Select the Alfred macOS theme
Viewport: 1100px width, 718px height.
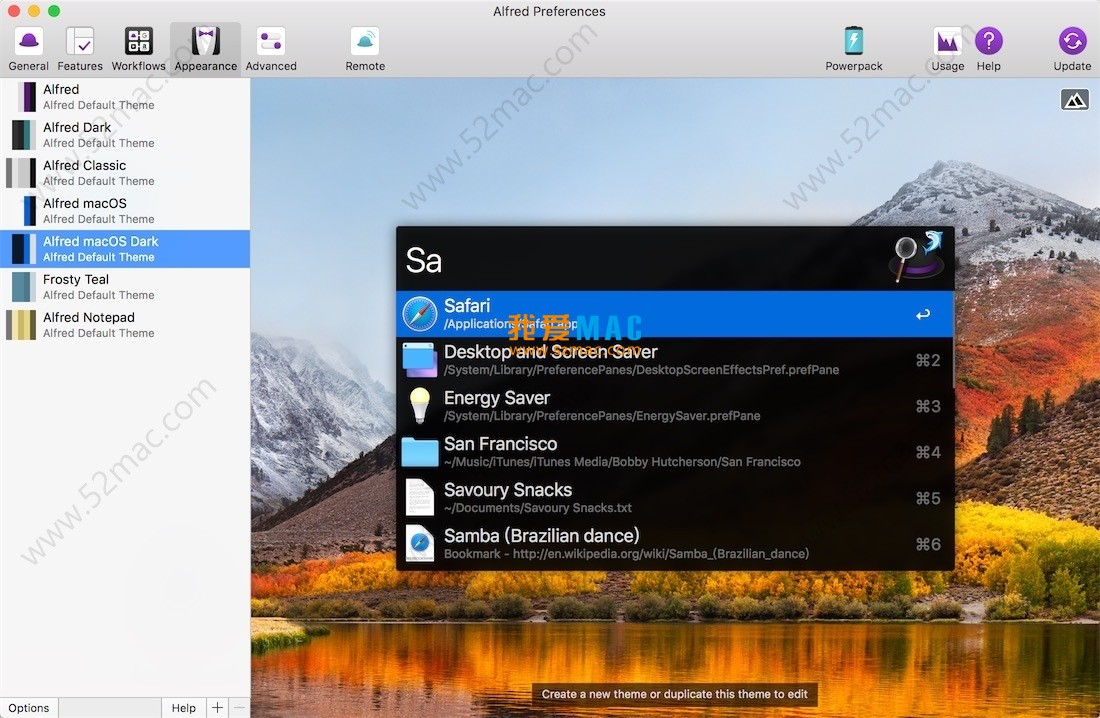coord(125,211)
